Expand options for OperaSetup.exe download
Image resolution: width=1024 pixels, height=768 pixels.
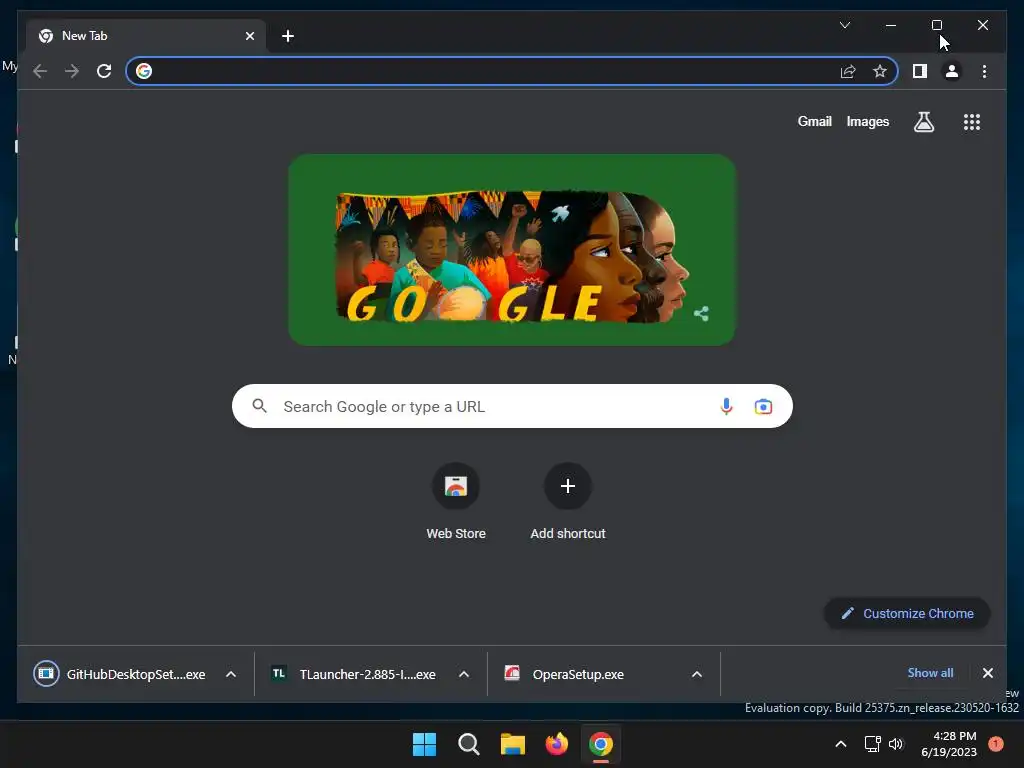pyautogui.click(x=697, y=674)
